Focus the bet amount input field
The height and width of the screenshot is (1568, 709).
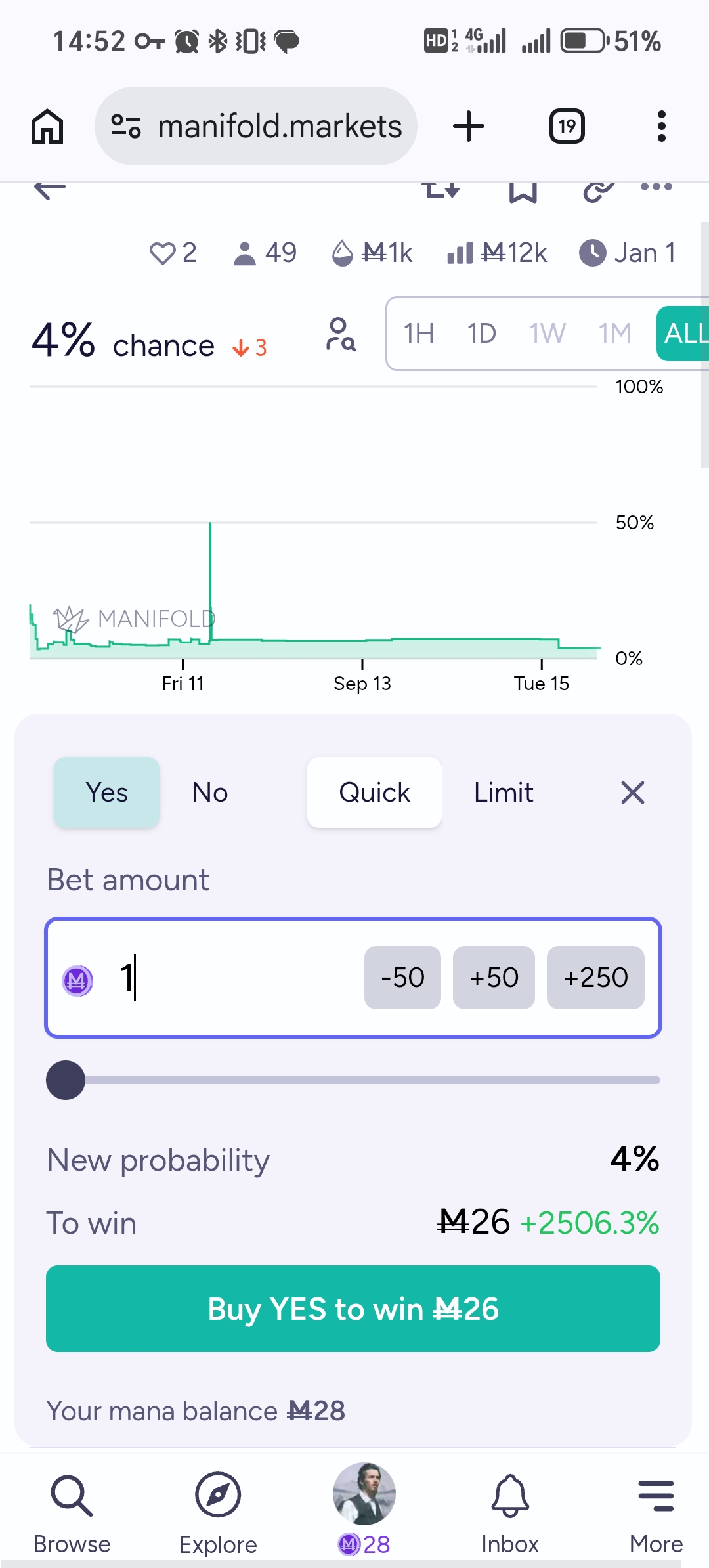tap(230, 978)
